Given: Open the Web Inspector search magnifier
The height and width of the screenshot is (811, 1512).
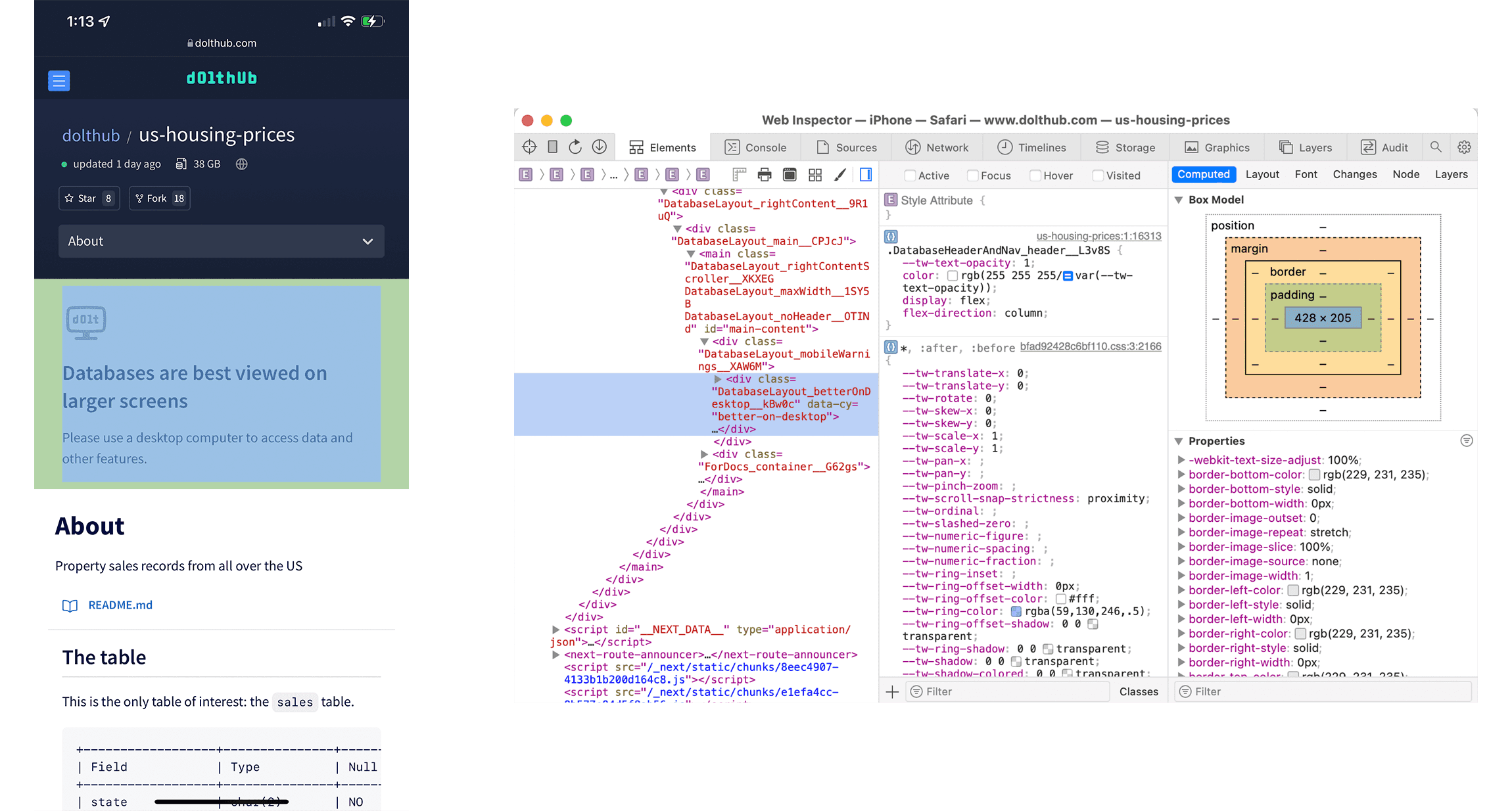Looking at the screenshot, I should [x=1436, y=147].
